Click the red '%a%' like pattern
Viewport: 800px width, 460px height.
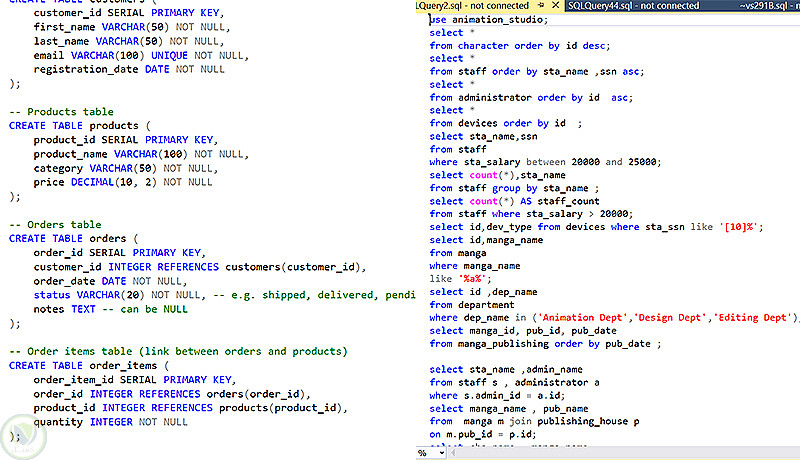[473, 278]
